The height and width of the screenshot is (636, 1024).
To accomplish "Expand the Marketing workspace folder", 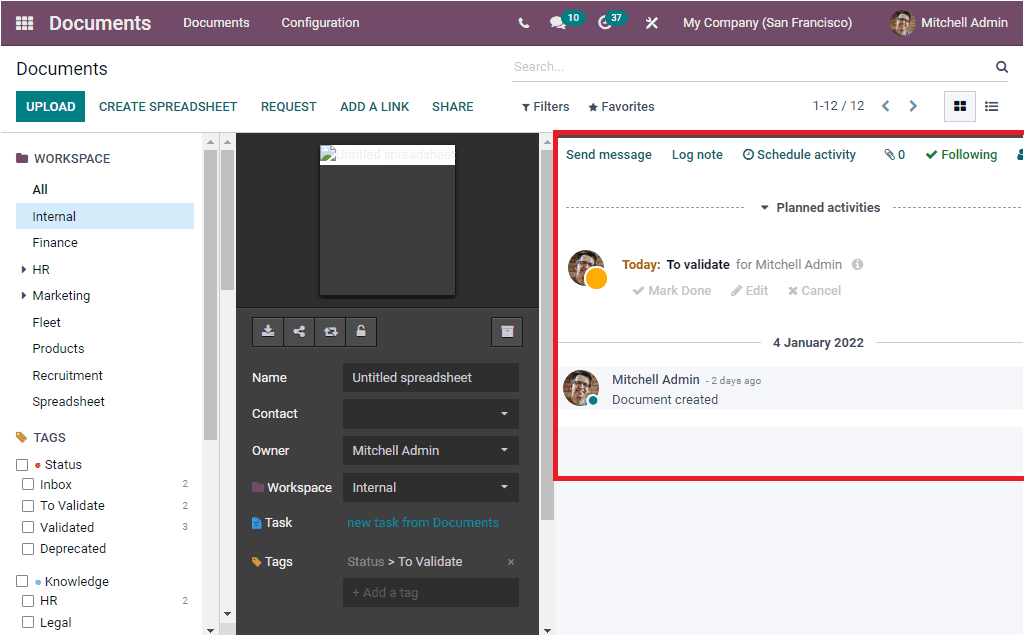I will click(x=24, y=296).
